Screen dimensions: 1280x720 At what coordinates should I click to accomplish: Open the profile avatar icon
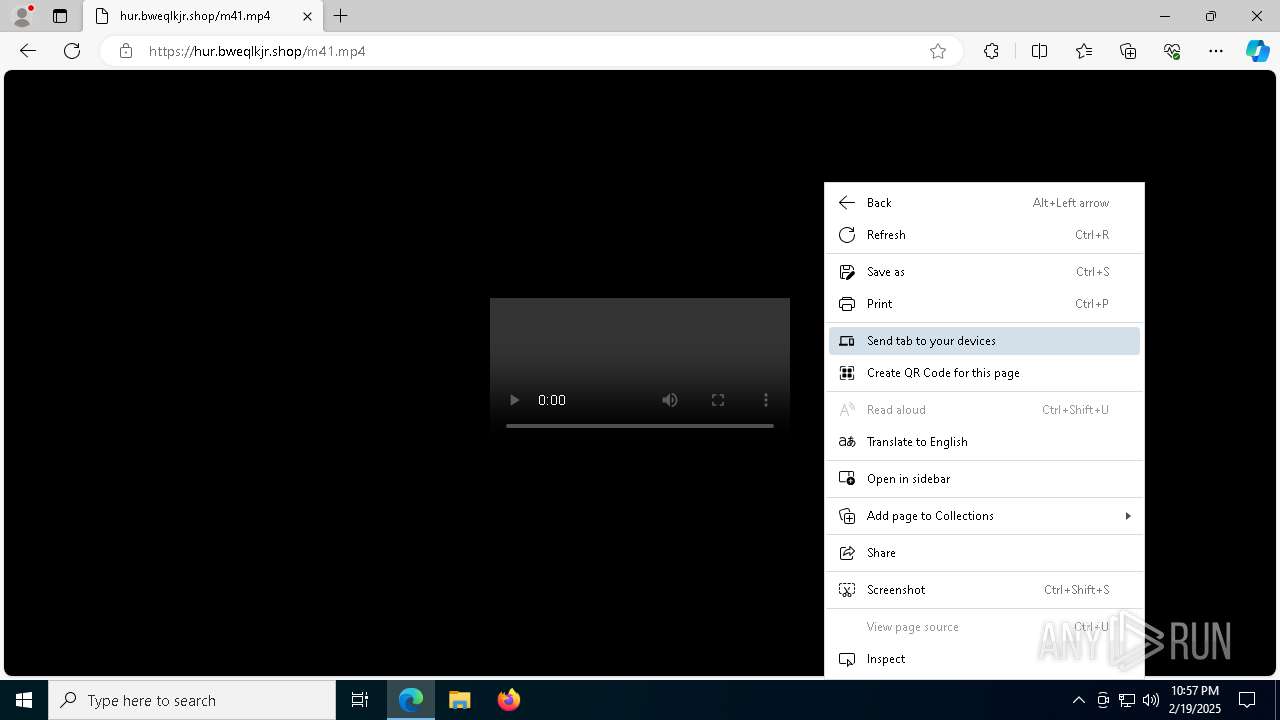22,16
